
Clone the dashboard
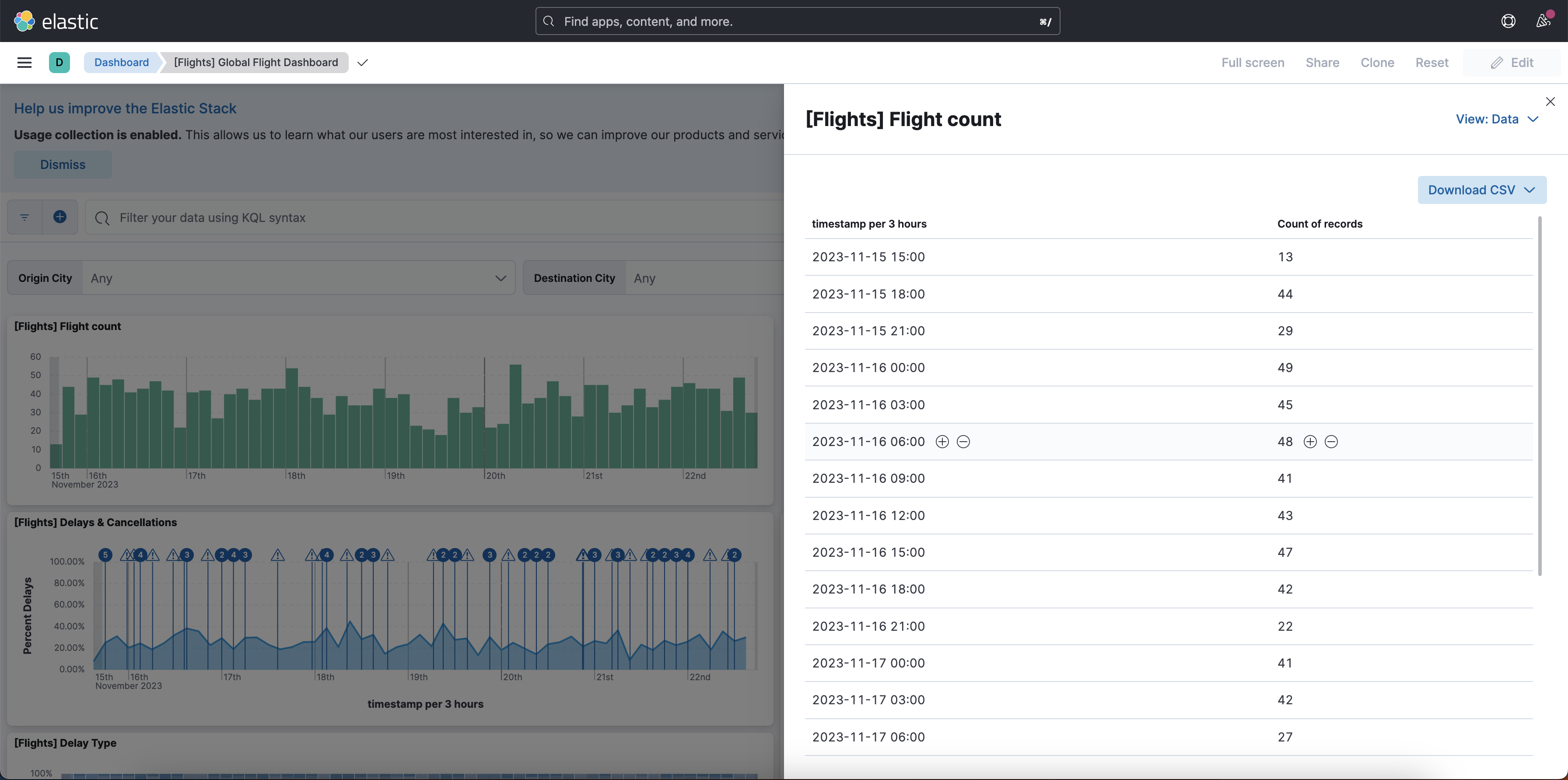[x=1377, y=63]
